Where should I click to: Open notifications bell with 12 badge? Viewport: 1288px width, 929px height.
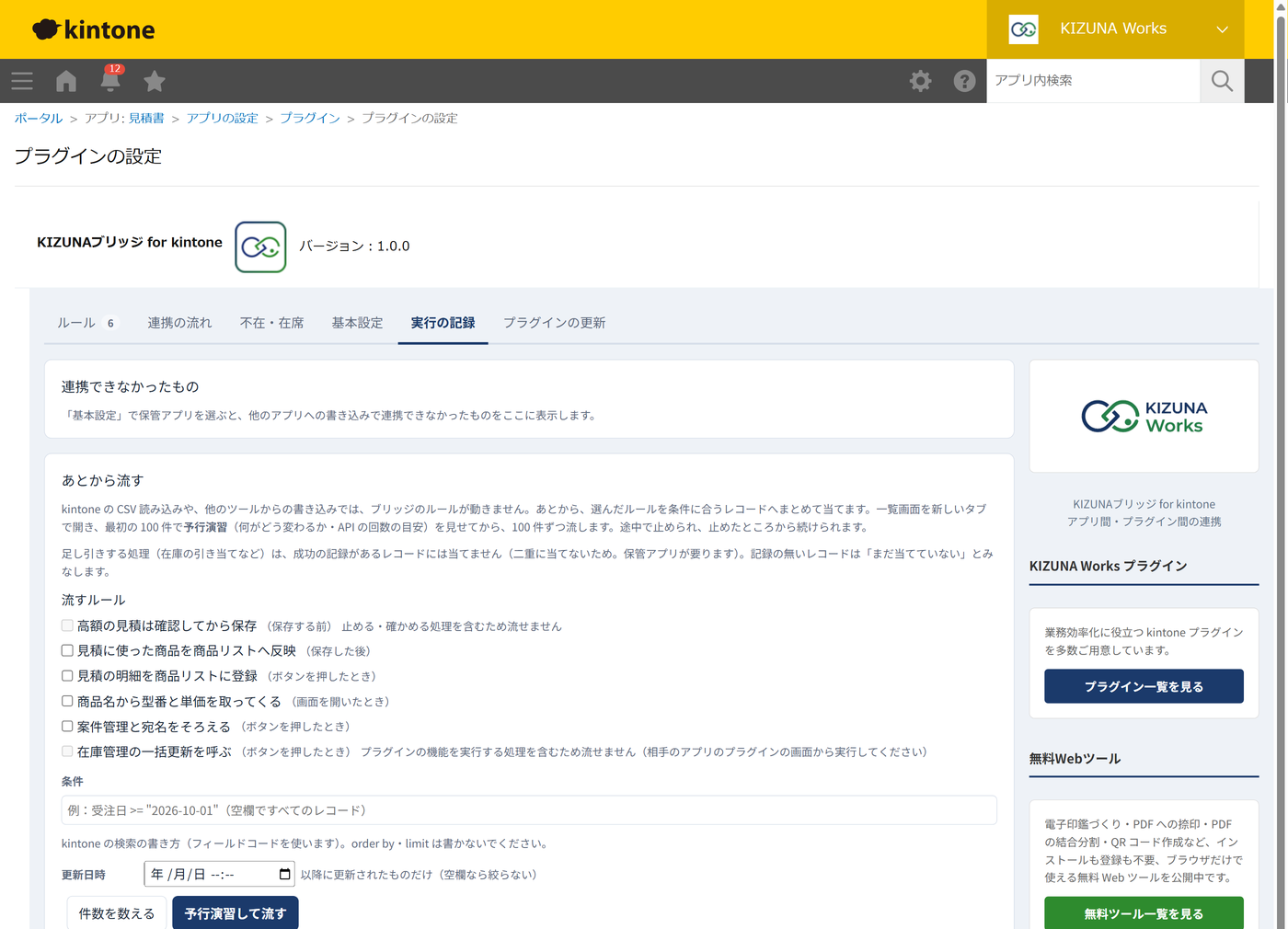point(110,80)
